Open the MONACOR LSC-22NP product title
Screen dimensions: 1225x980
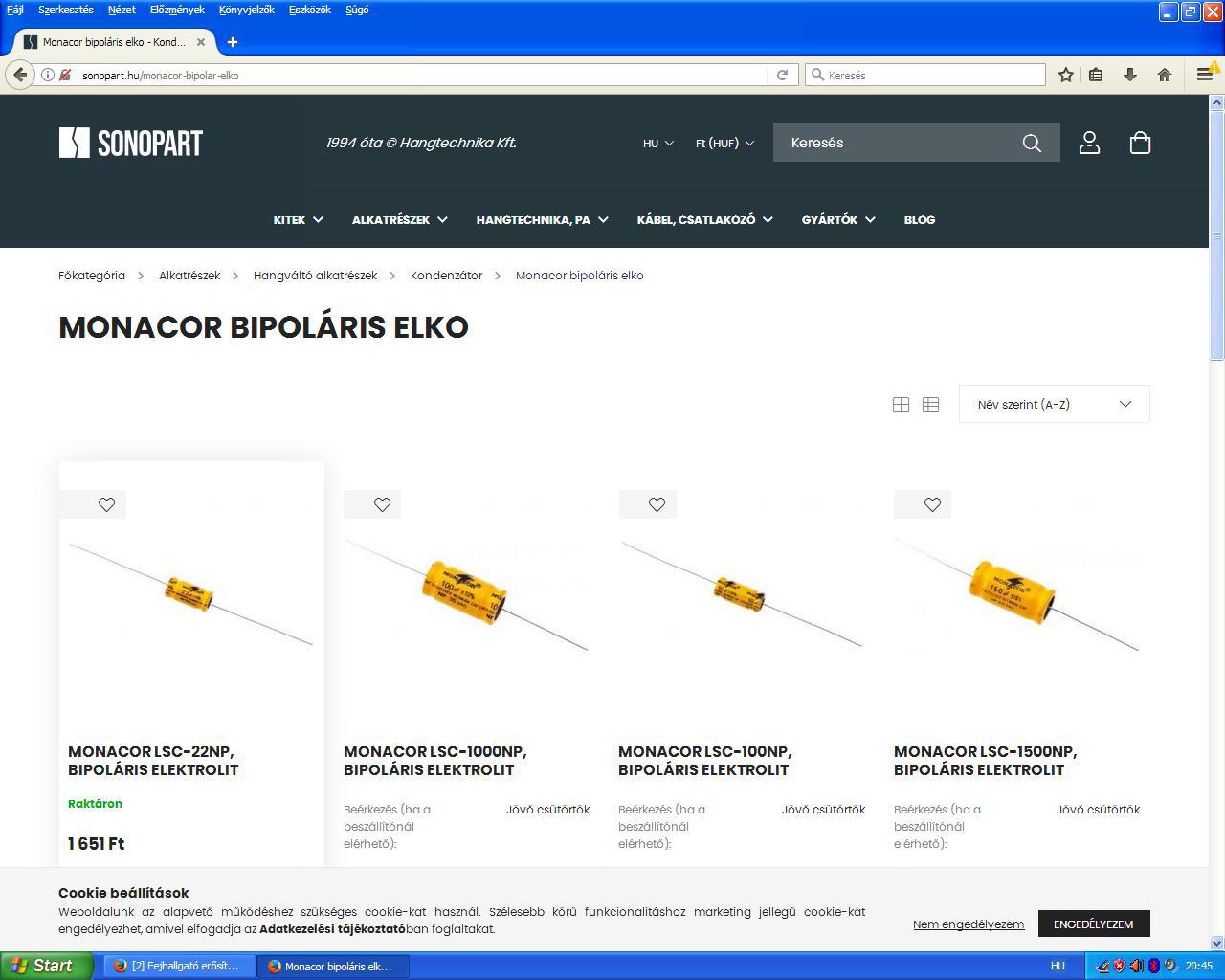click(153, 761)
